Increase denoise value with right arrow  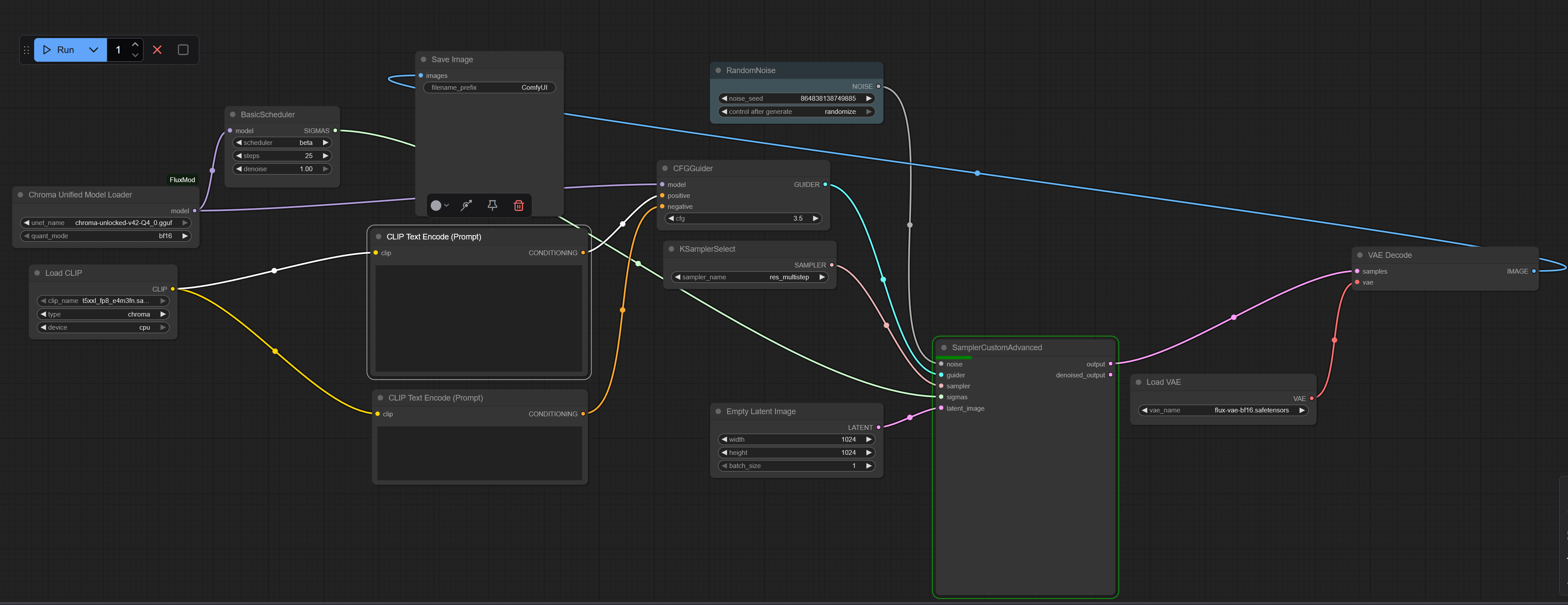[326, 169]
